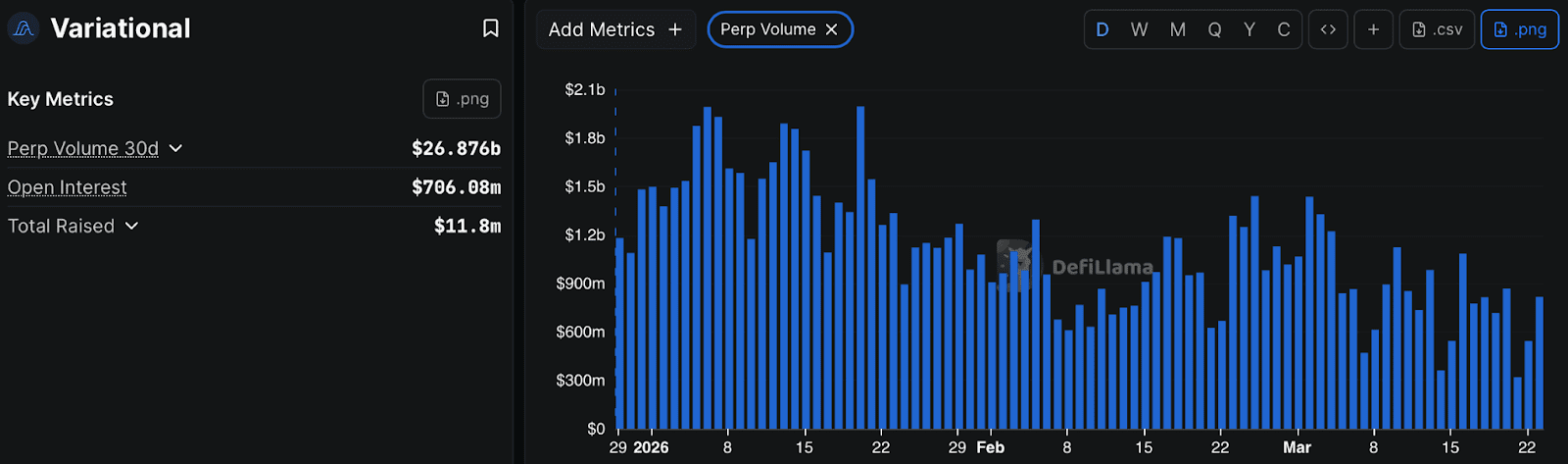The height and width of the screenshot is (464, 1568).
Task: Click the Perp Volume chip label
Action: [767, 29]
